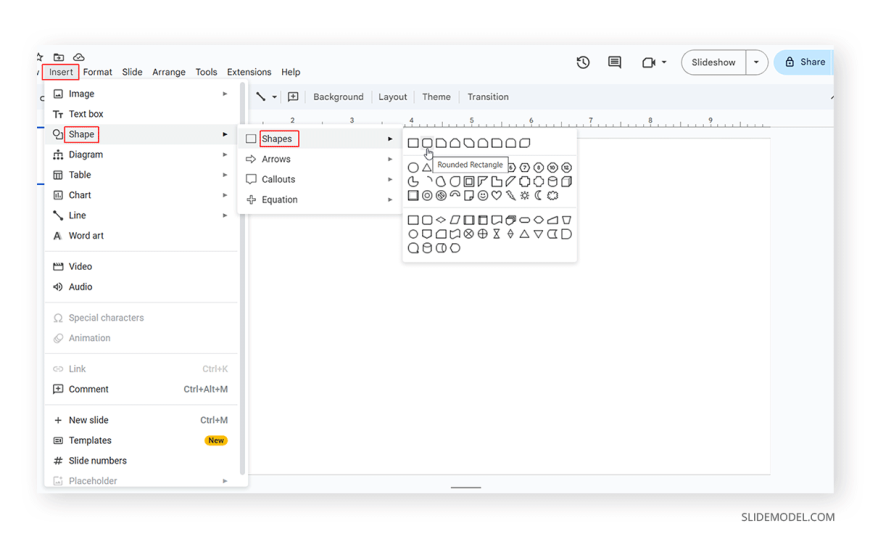This screenshot has height=539, width=870.
Task: Select the flowchart Decision diamond shape
Action: click(x=441, y=220)
